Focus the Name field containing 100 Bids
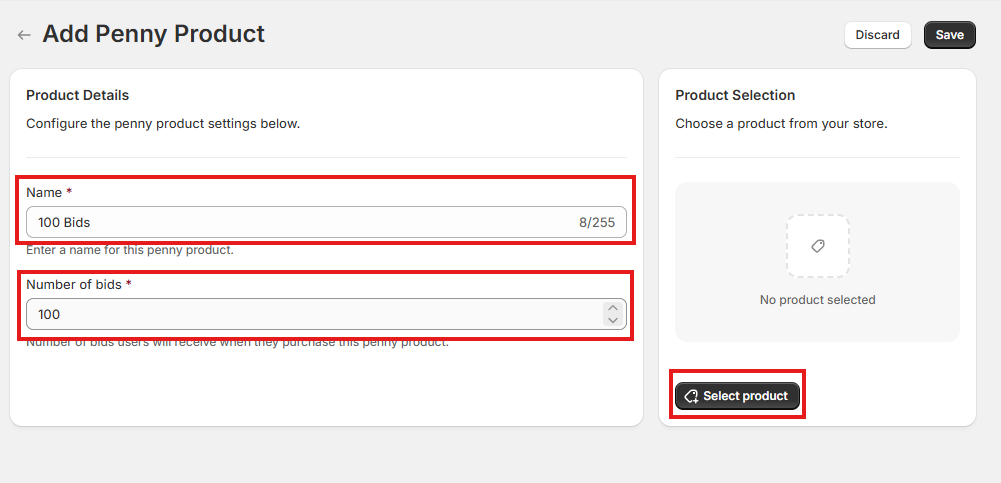 [x=300, y=222]
